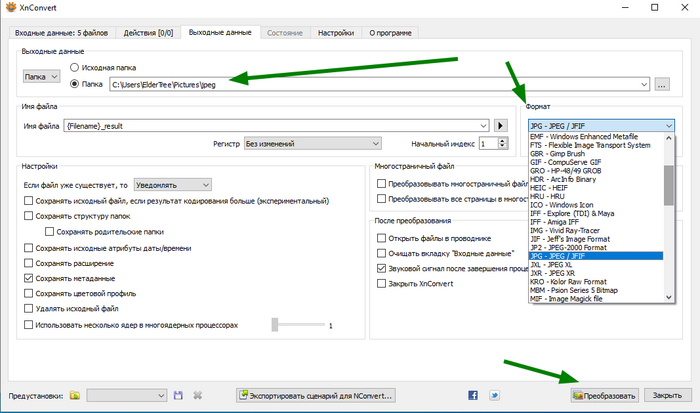The width and height of the screenshot is (700, 413).
Task: Click the browse output folder button
Action: [x=661, y=85]
